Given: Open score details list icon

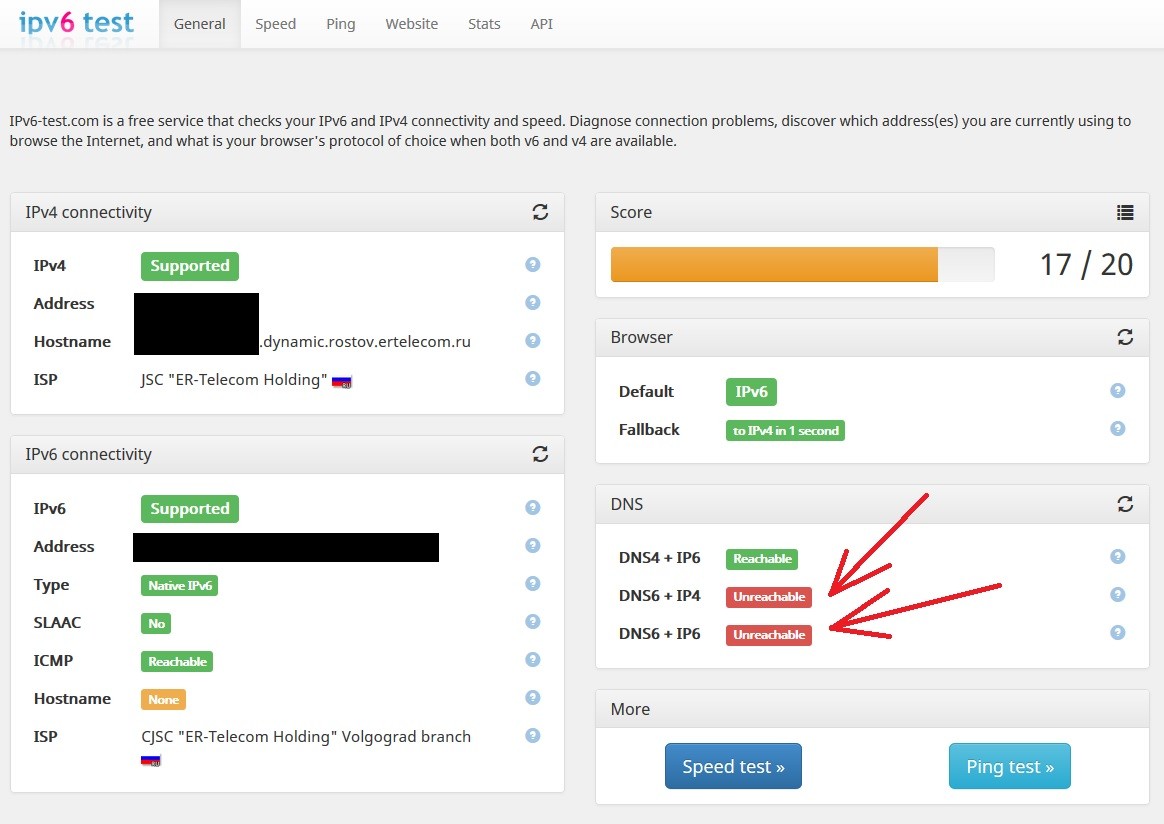Looking at the screenshot, I should pos(1125,212).
